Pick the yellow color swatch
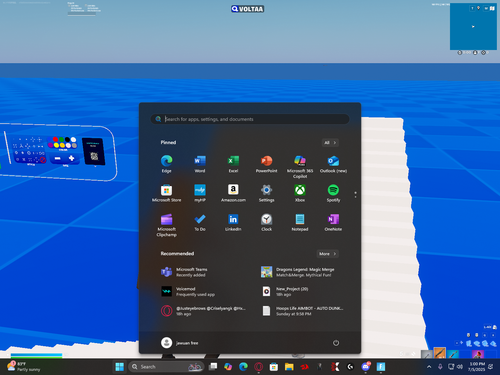The width and height of the screenshot is (500, 375). tap(56, 145)
